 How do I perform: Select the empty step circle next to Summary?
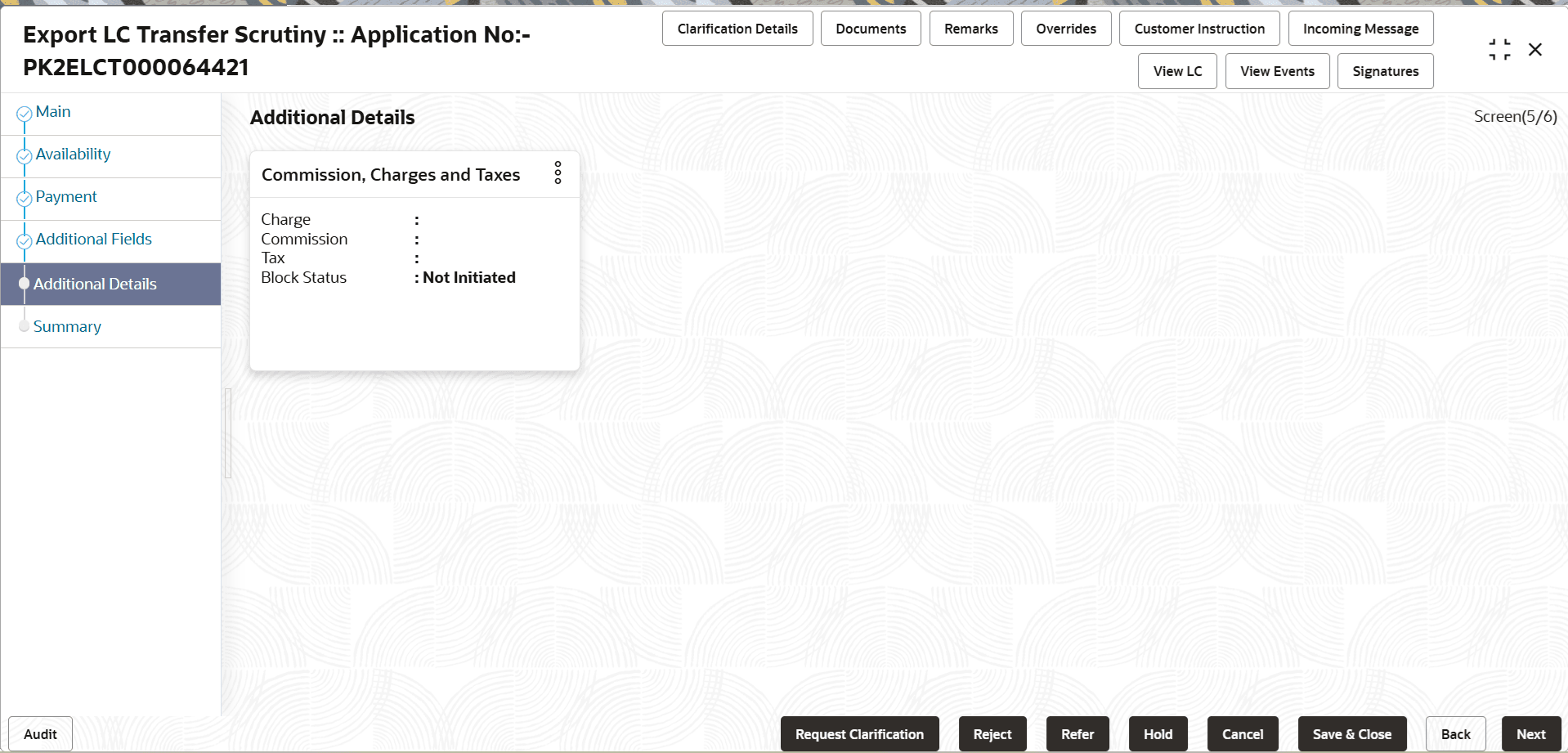(x=24, y=325)
